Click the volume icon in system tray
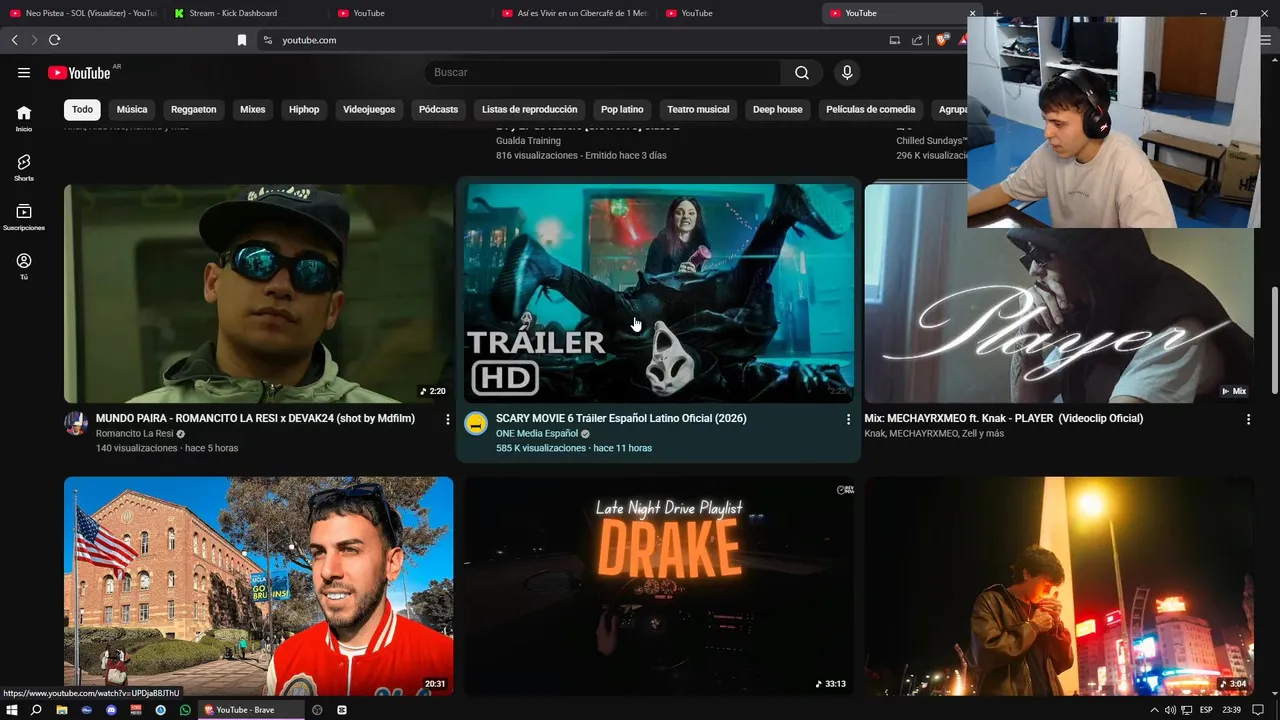Image resolution: width=1280 pixels, height=720 pixels. (1170, 710)
